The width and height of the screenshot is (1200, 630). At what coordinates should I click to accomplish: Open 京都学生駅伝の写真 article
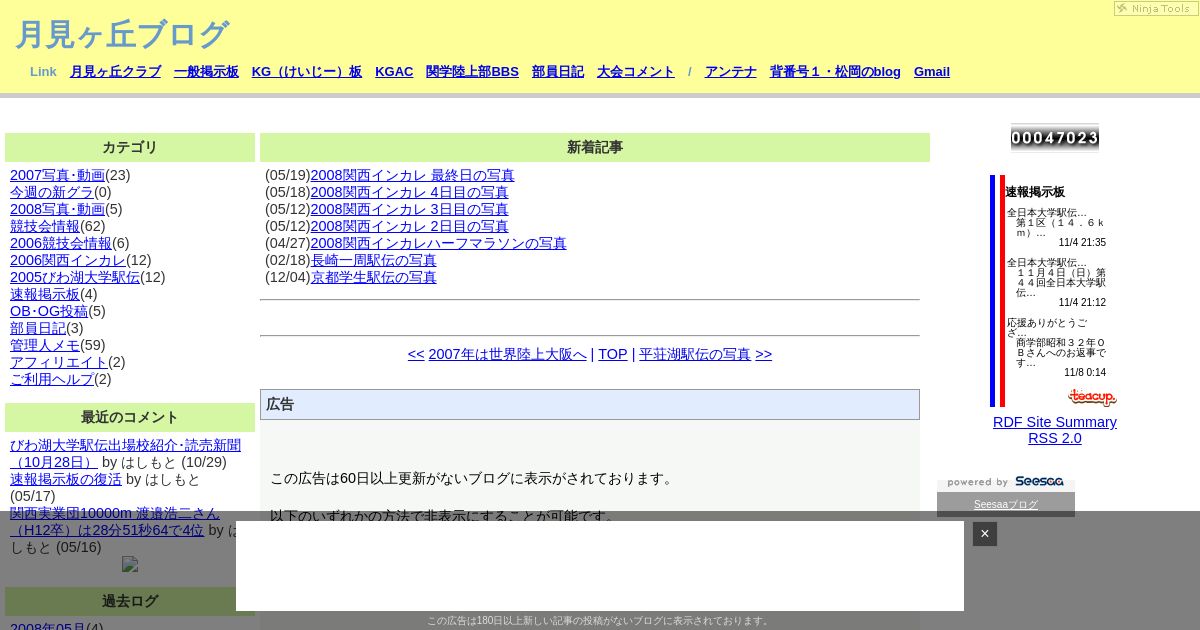tap(374, 277)
